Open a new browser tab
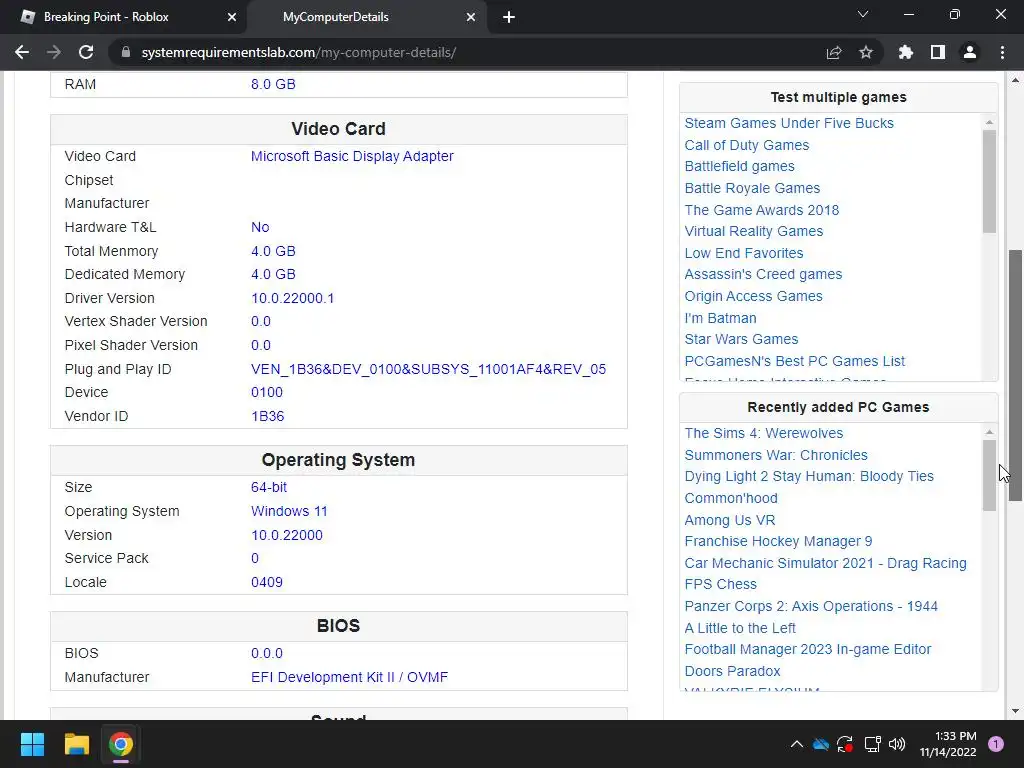 coord(509,17)
